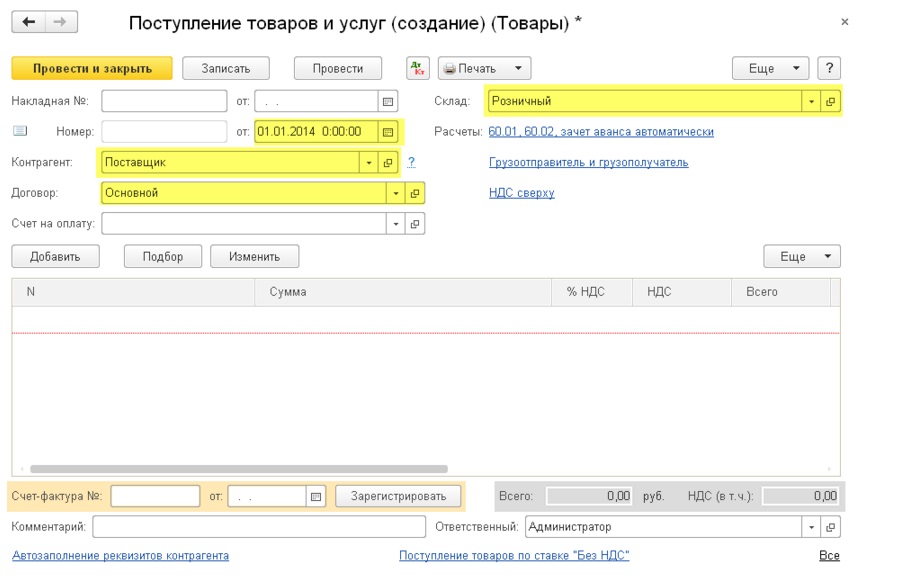Image resolution: width=900 pixels, height=587 pixels.
Task: Expand the Счет на оплату dropdown
Action: click(x=395, y=224)
